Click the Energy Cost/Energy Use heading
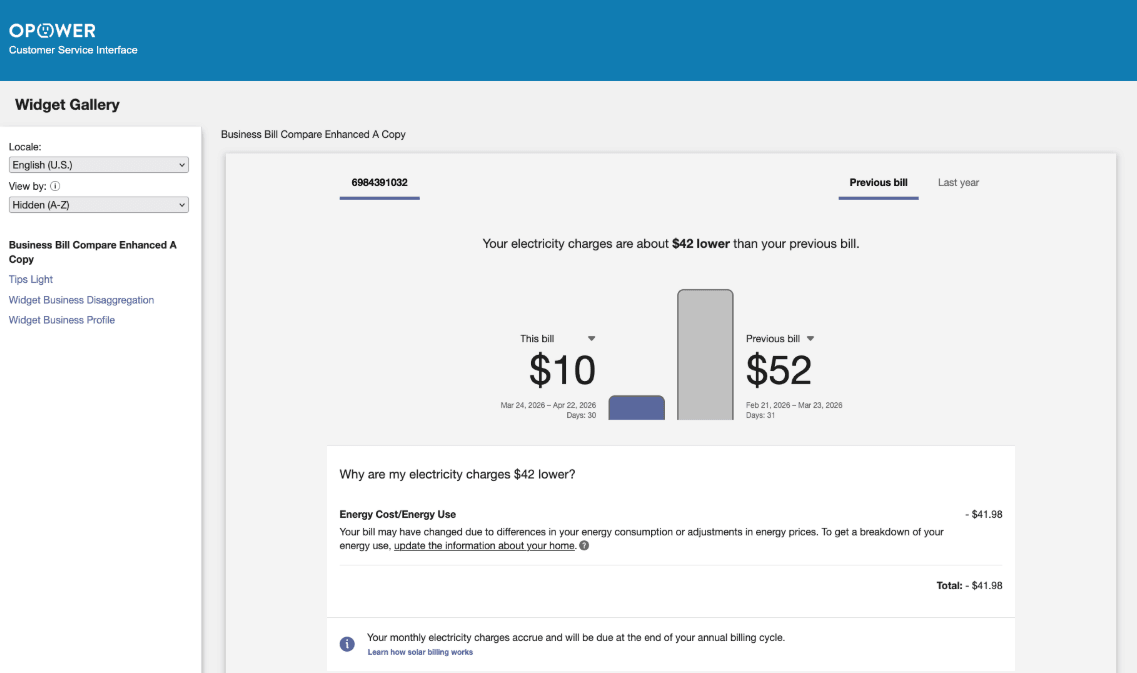 (397, 514)
